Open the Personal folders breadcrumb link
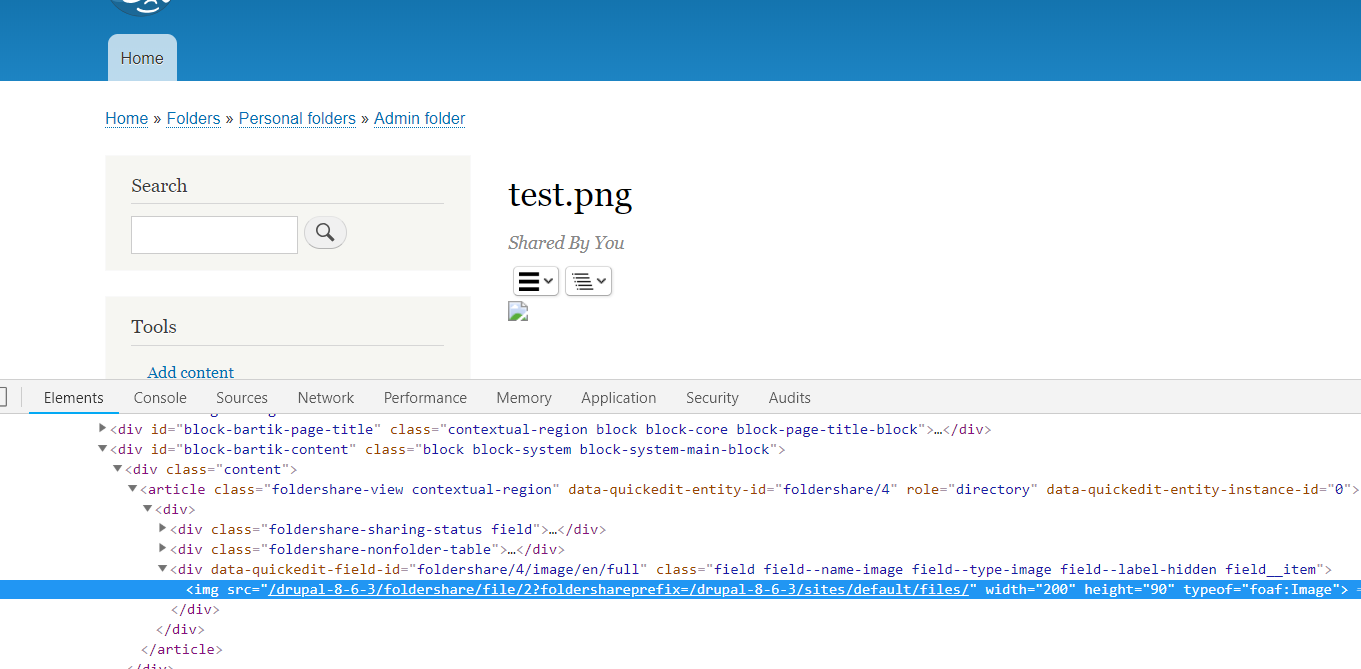 coord(297,118)
